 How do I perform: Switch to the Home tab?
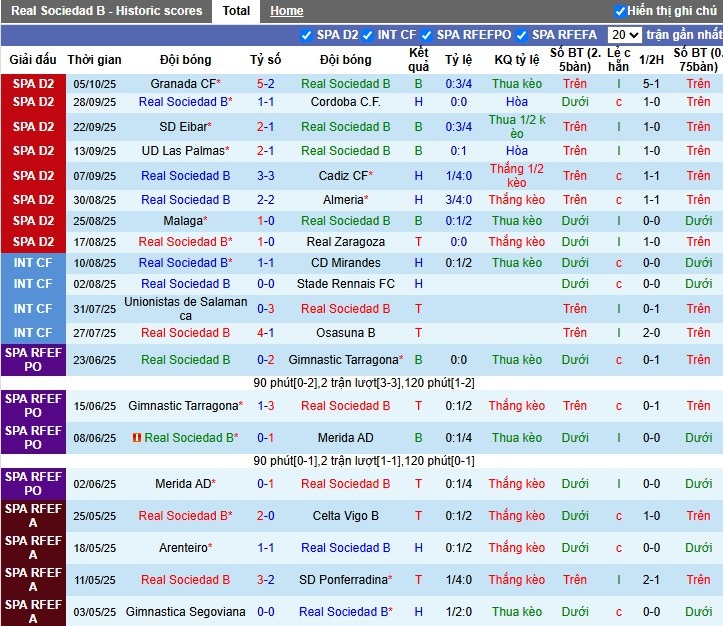[x=286, y=11]
